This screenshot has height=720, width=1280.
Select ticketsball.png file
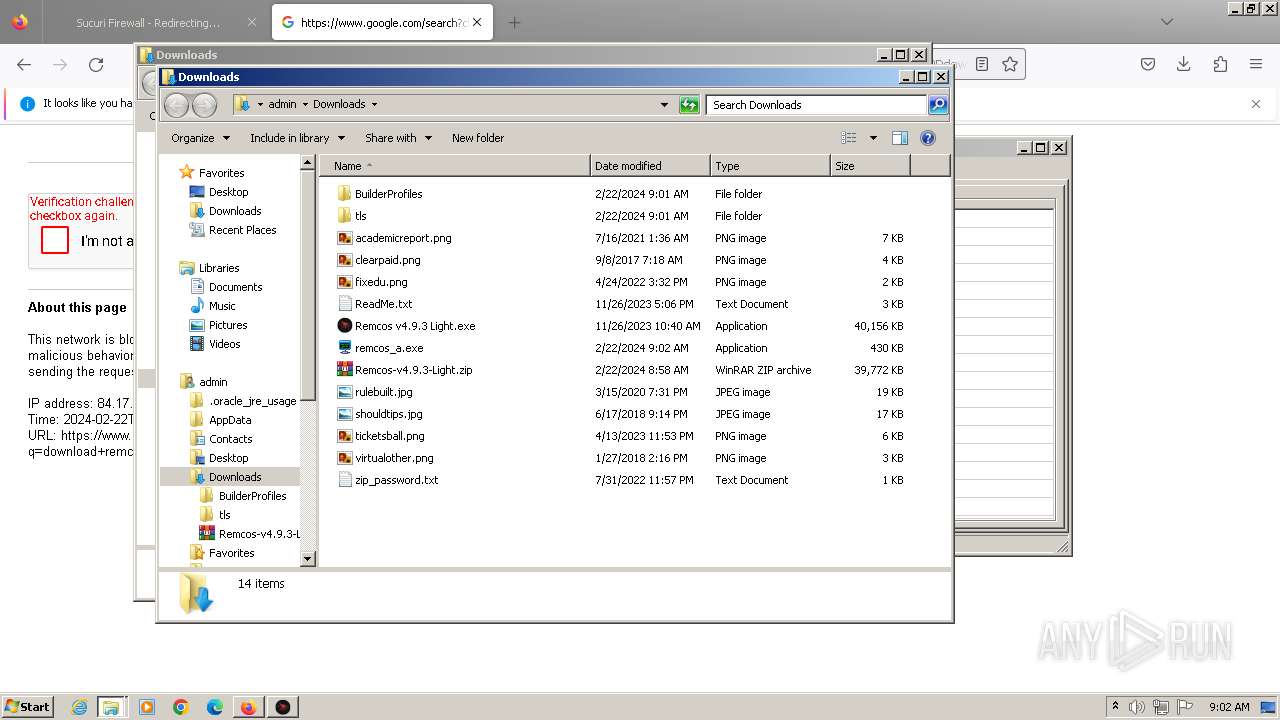coord(381,436)
